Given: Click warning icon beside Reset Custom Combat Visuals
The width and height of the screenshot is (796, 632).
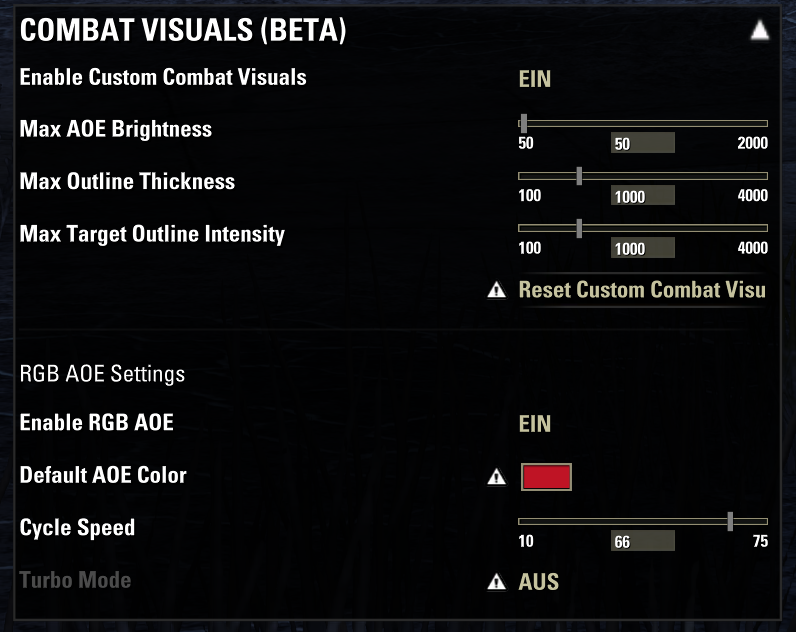Looking at the screenshot, I should pos(496,291).
